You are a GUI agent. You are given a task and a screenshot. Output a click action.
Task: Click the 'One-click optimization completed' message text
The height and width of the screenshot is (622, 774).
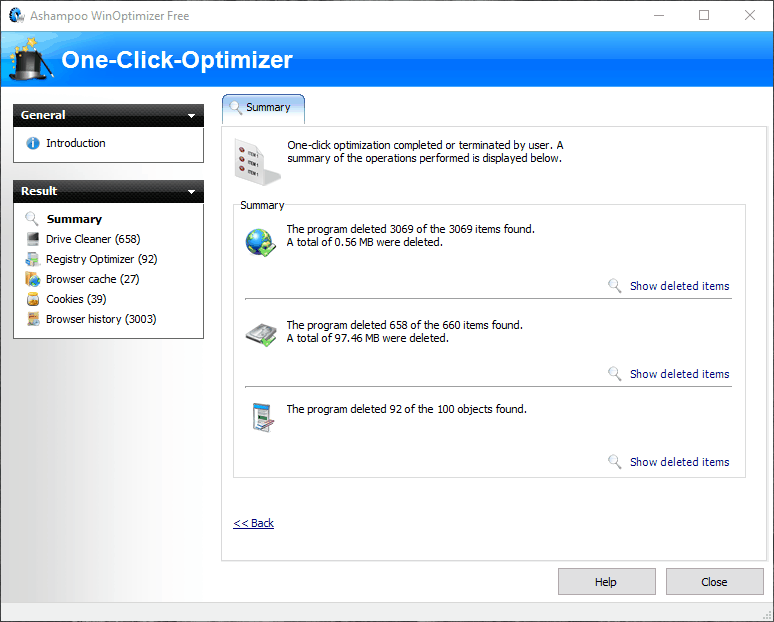(x=425, y=152)
